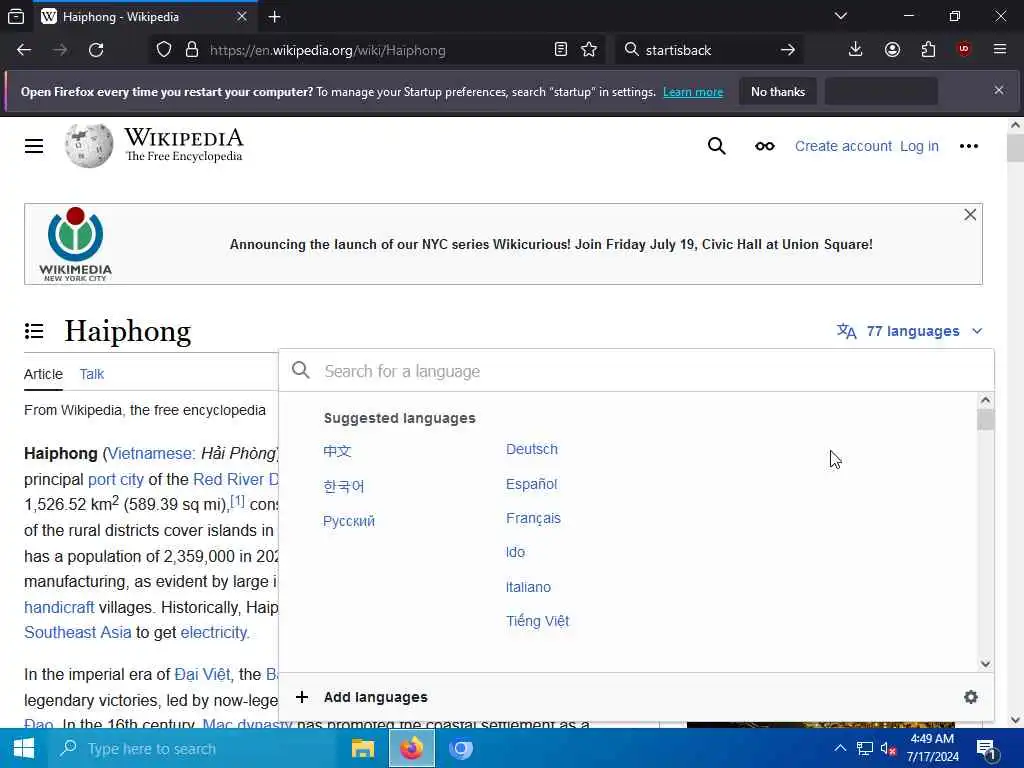Close the Haiphong Wikipedia tab
This screenshot has height=768, width=1024.
point(242,16)
